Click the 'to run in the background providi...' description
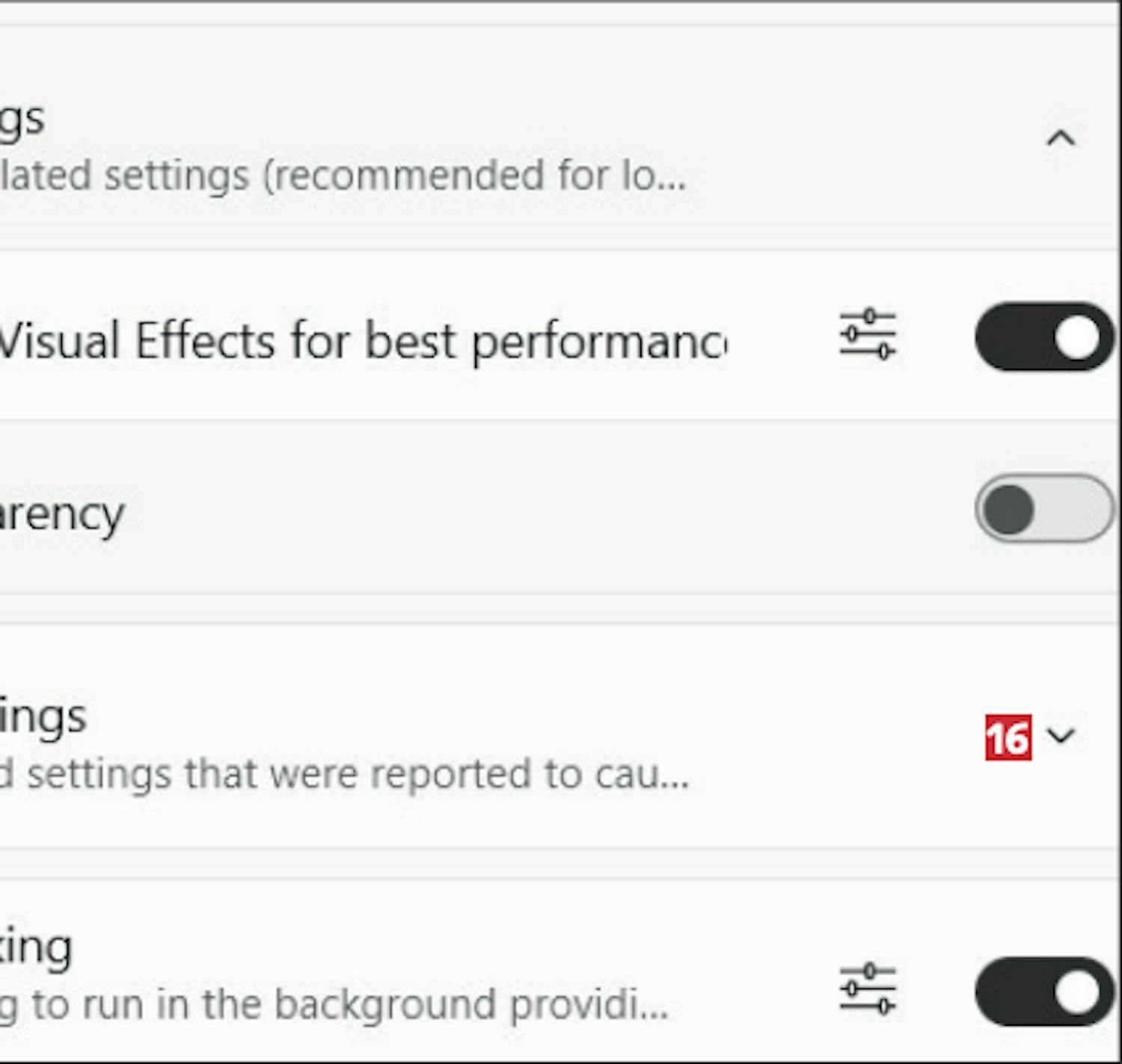This screenshot has height=1064, width=1122. [334, 1004]
